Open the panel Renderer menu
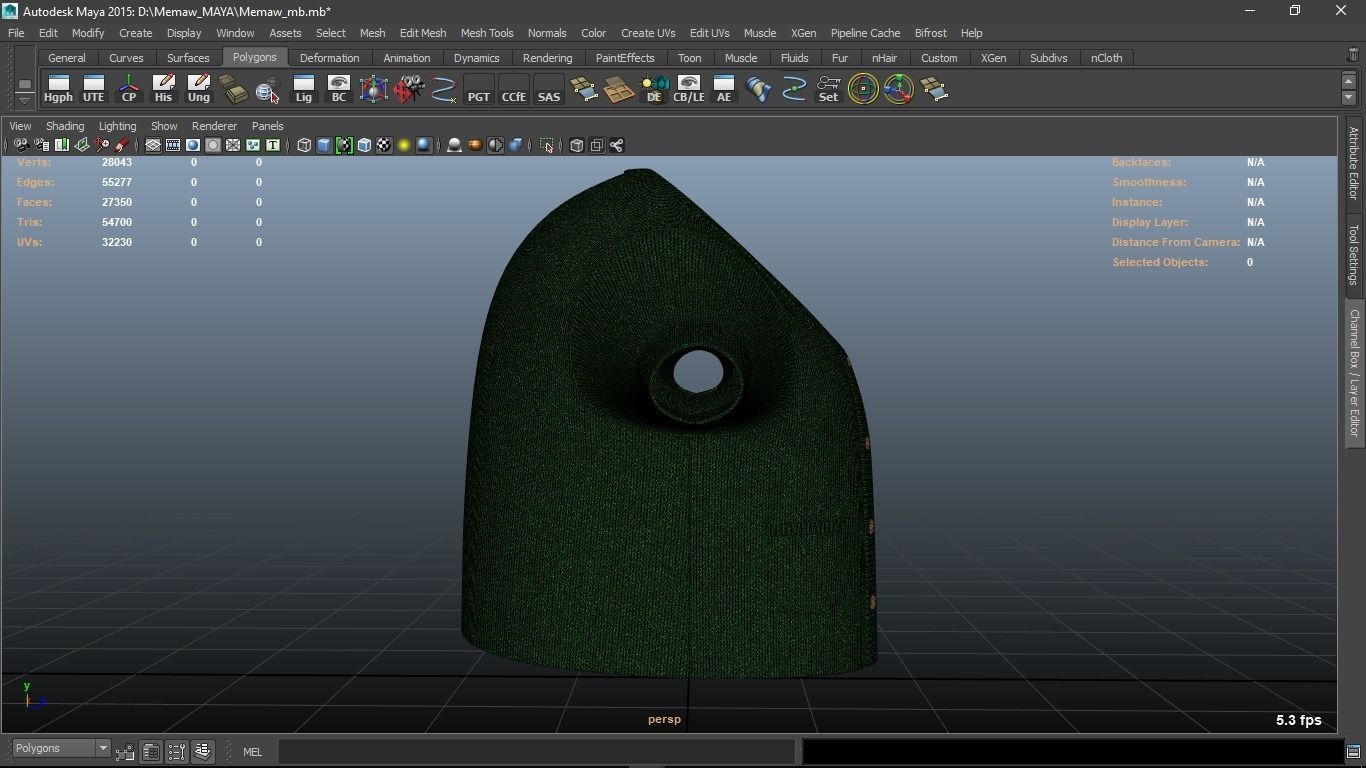The image size is (1366, 768). click(x=214, y=126)
